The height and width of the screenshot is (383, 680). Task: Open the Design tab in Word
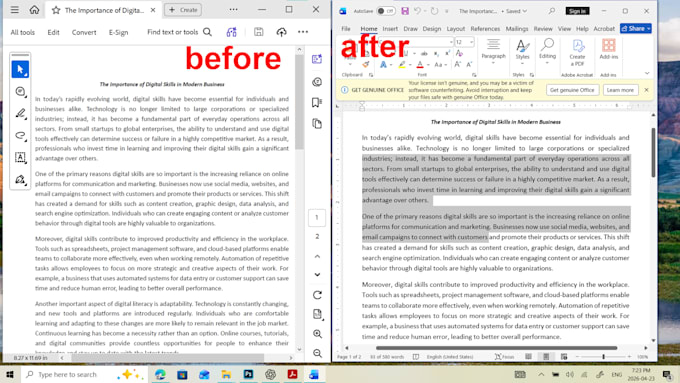432,29
